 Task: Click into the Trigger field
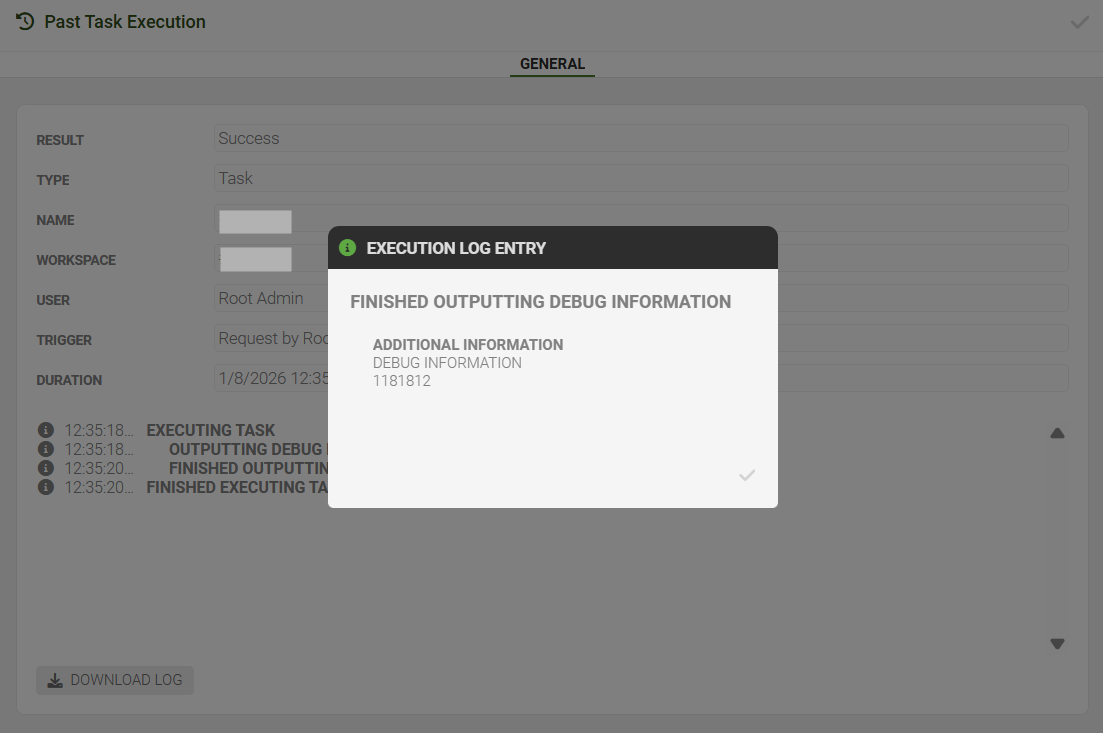(x=270, y=338)
